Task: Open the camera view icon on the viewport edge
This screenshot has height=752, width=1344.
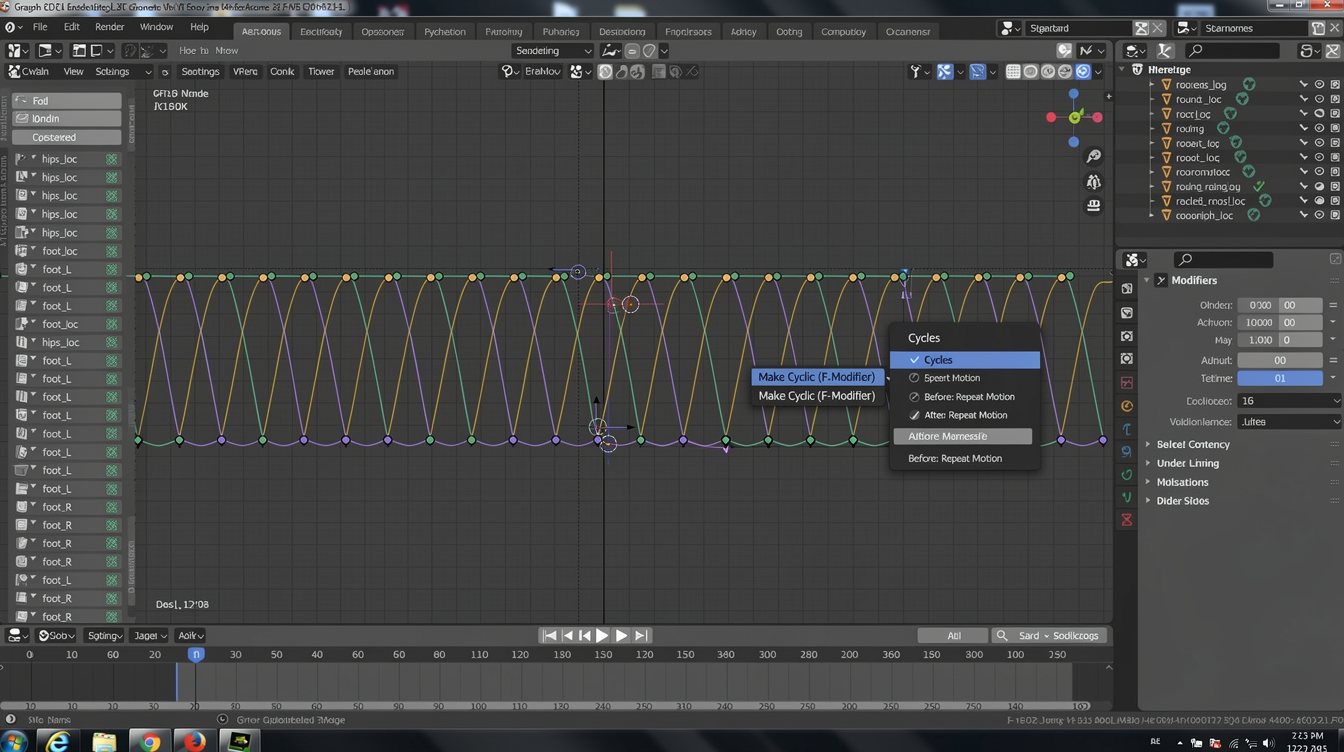Action: [x=1093, y=204]
